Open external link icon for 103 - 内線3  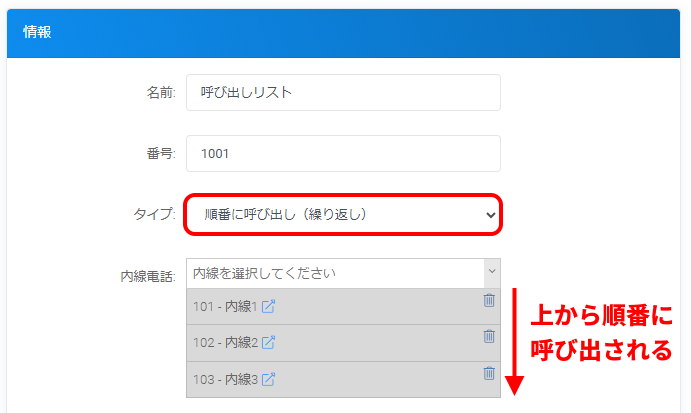[x=268, y=379]
